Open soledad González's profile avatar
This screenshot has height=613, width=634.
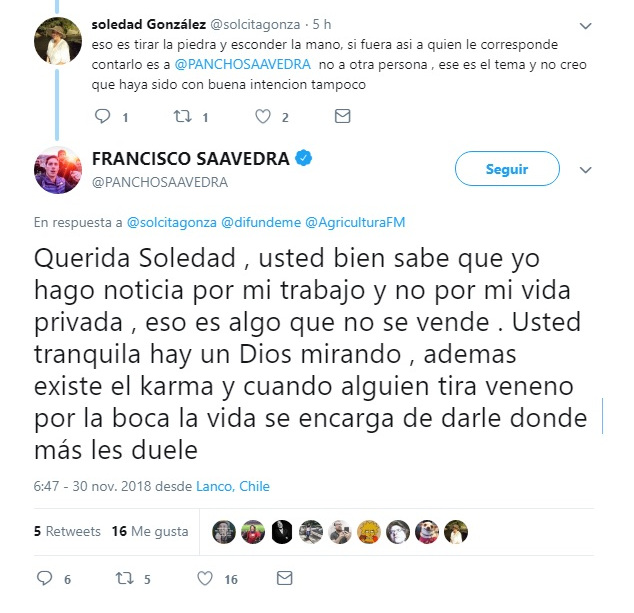(x=58, y=41)
